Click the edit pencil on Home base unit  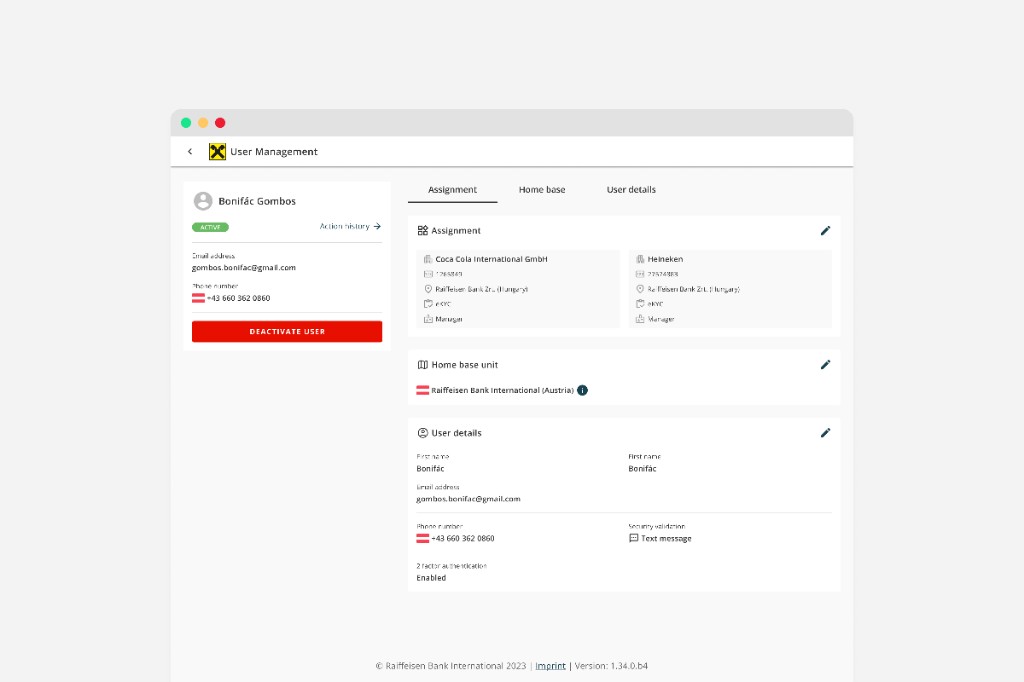[826, 364]
